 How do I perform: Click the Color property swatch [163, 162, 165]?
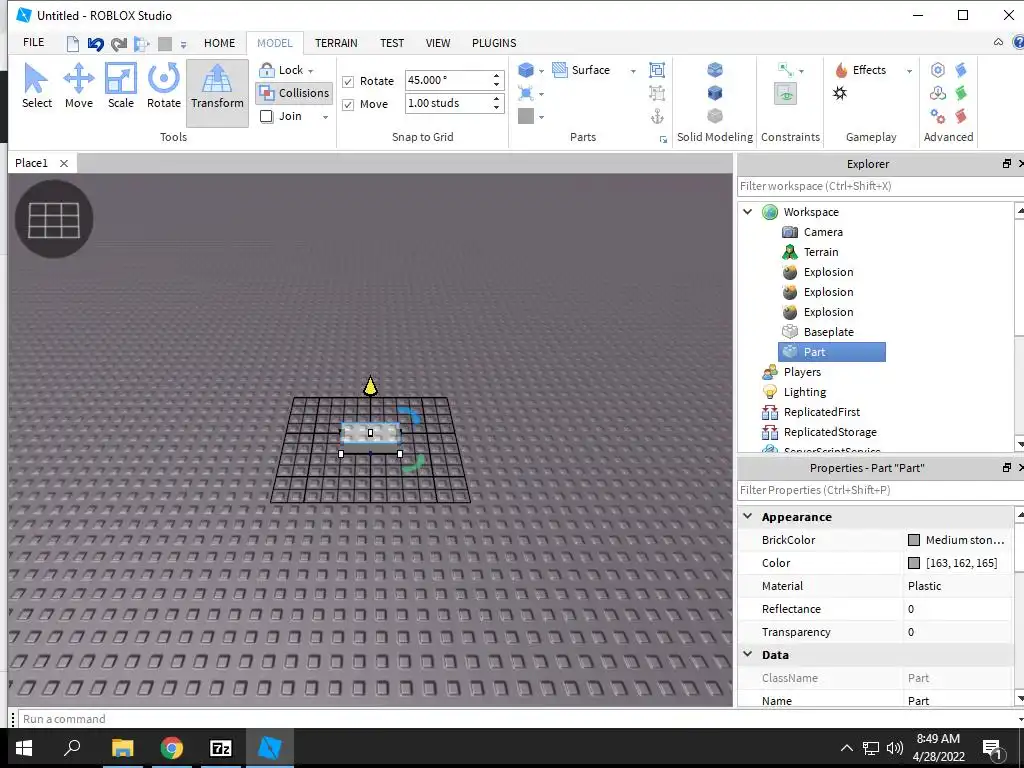(x=914, y=563)
